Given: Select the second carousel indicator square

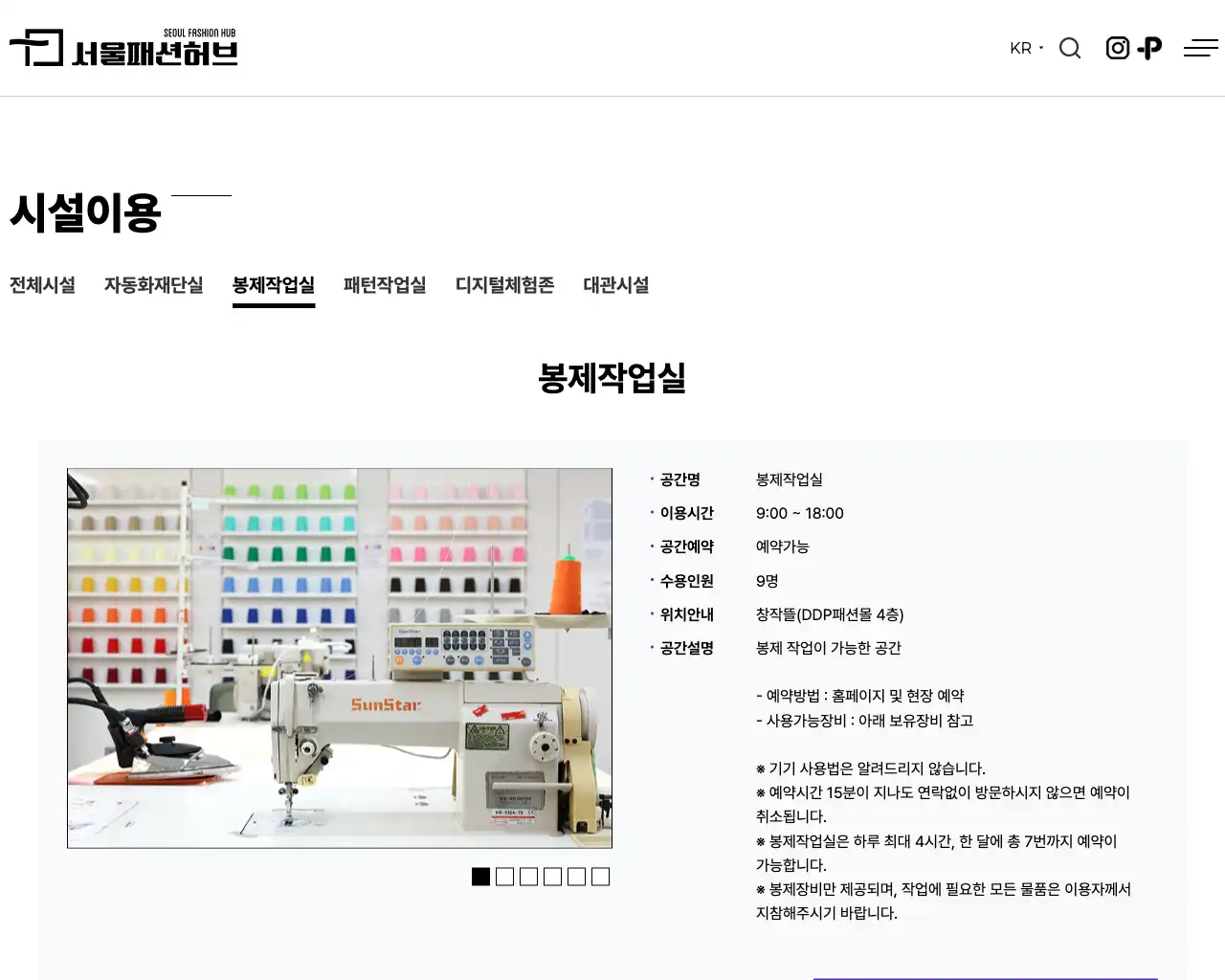Looking at the screenshot, I should [504, 876].
